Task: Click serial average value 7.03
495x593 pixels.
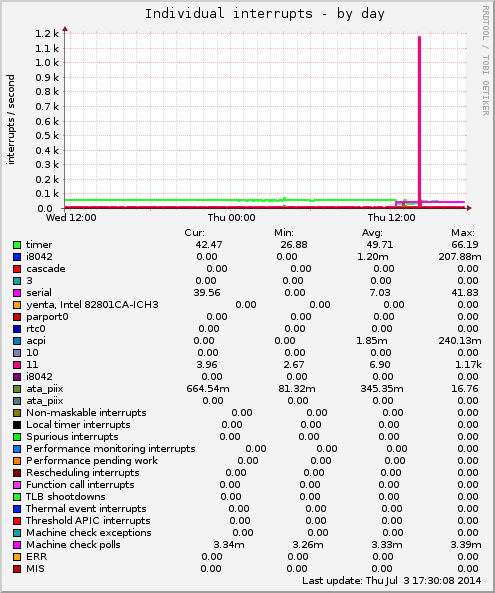Action: point(380,293)
